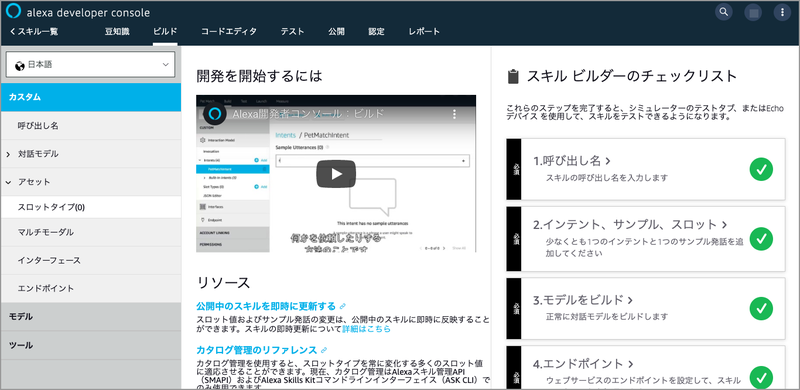Open カタログ管理のリファレンス link

tap(256, 350)
